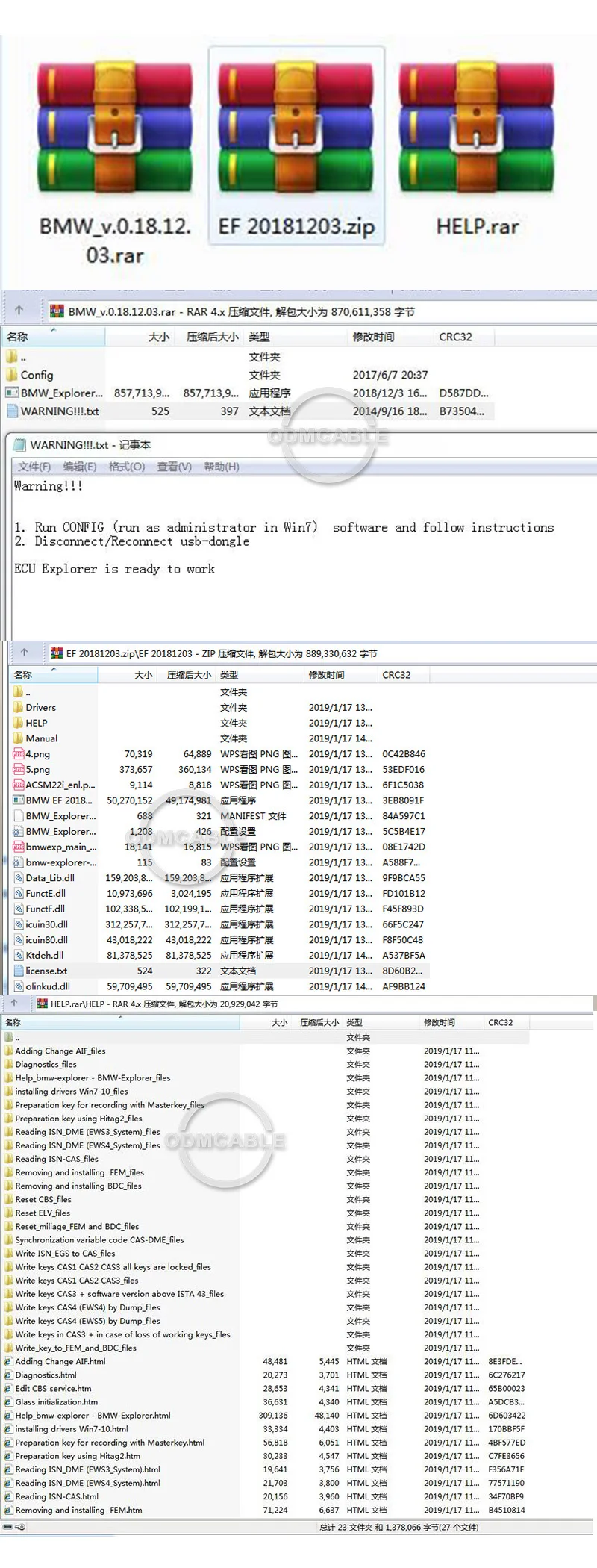Select Removing and installing FEM.htm file

(x=78, y=1510)
